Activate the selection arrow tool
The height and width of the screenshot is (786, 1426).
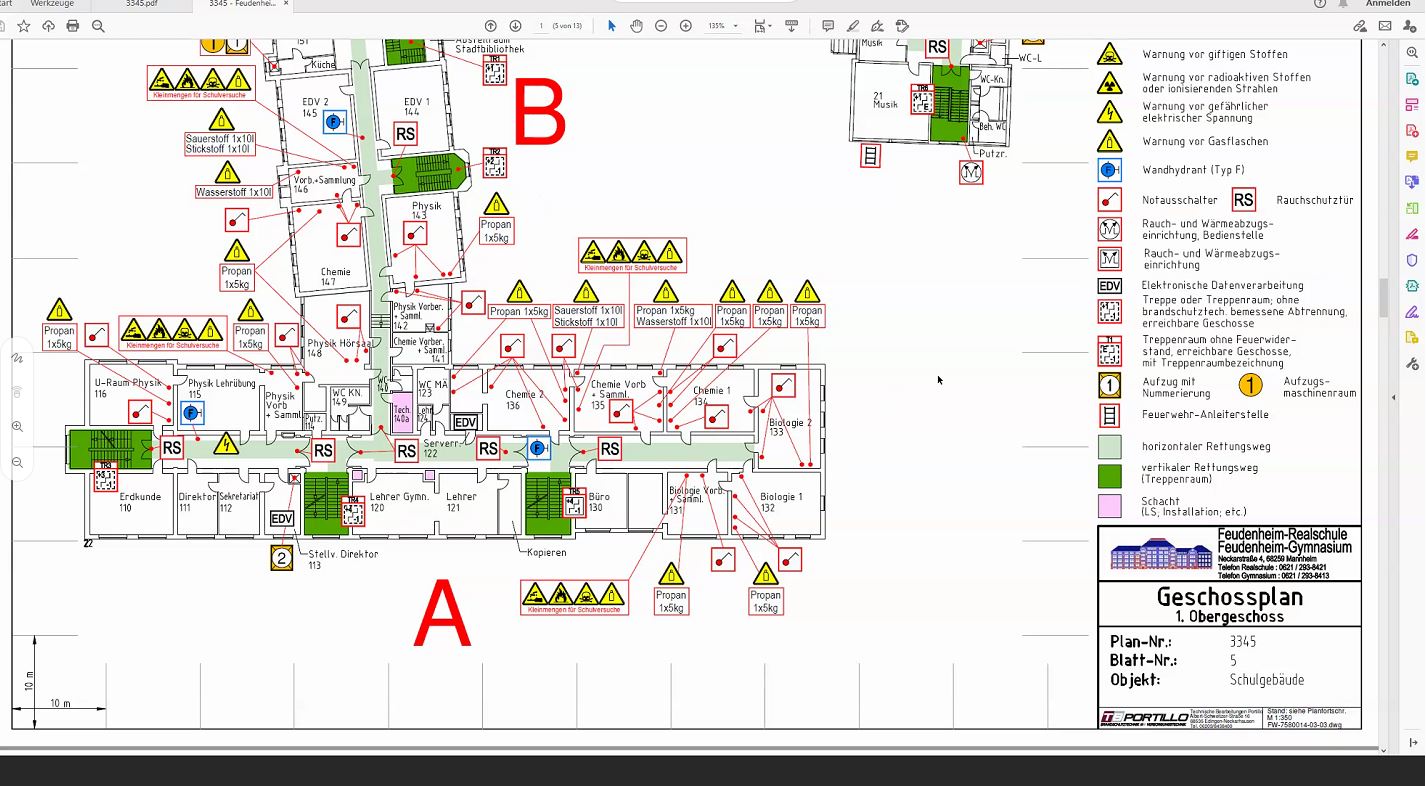coord(612,26)
